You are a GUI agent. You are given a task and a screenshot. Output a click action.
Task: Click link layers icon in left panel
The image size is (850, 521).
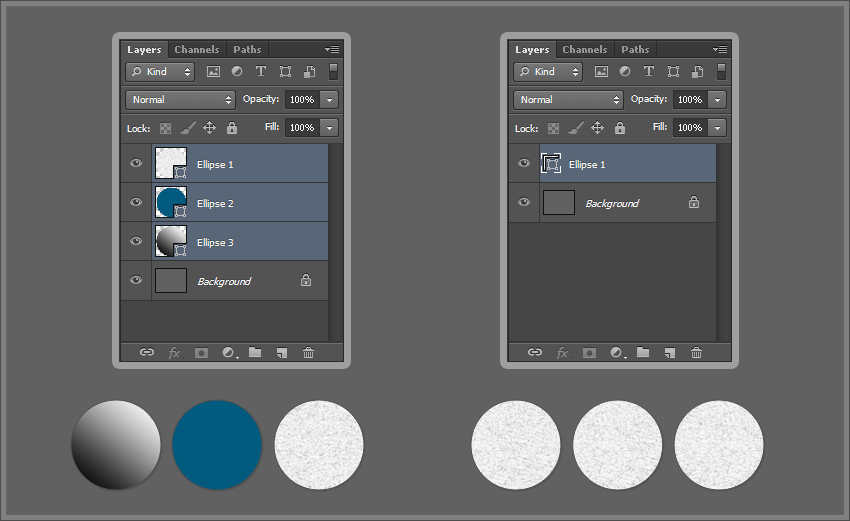click(147, 352)
